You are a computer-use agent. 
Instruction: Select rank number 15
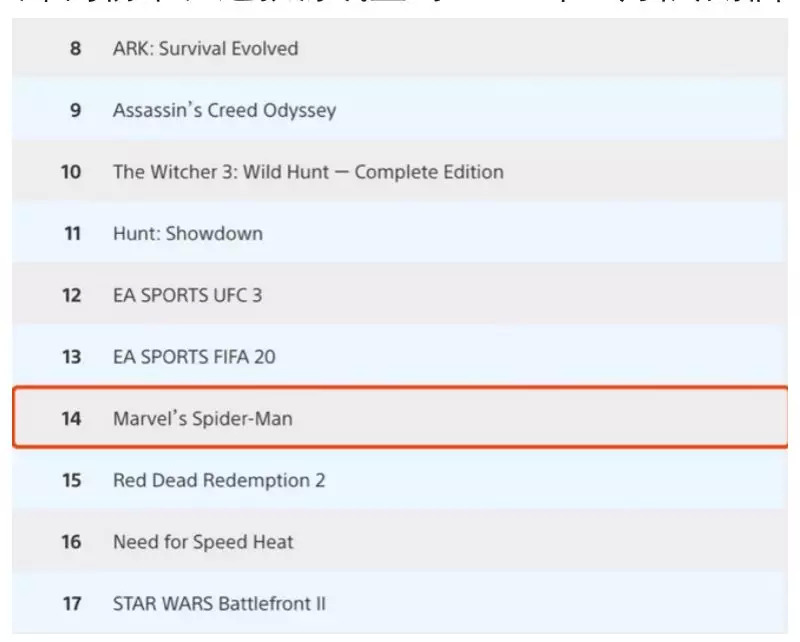pyautogui.click(x=71, y=481)
